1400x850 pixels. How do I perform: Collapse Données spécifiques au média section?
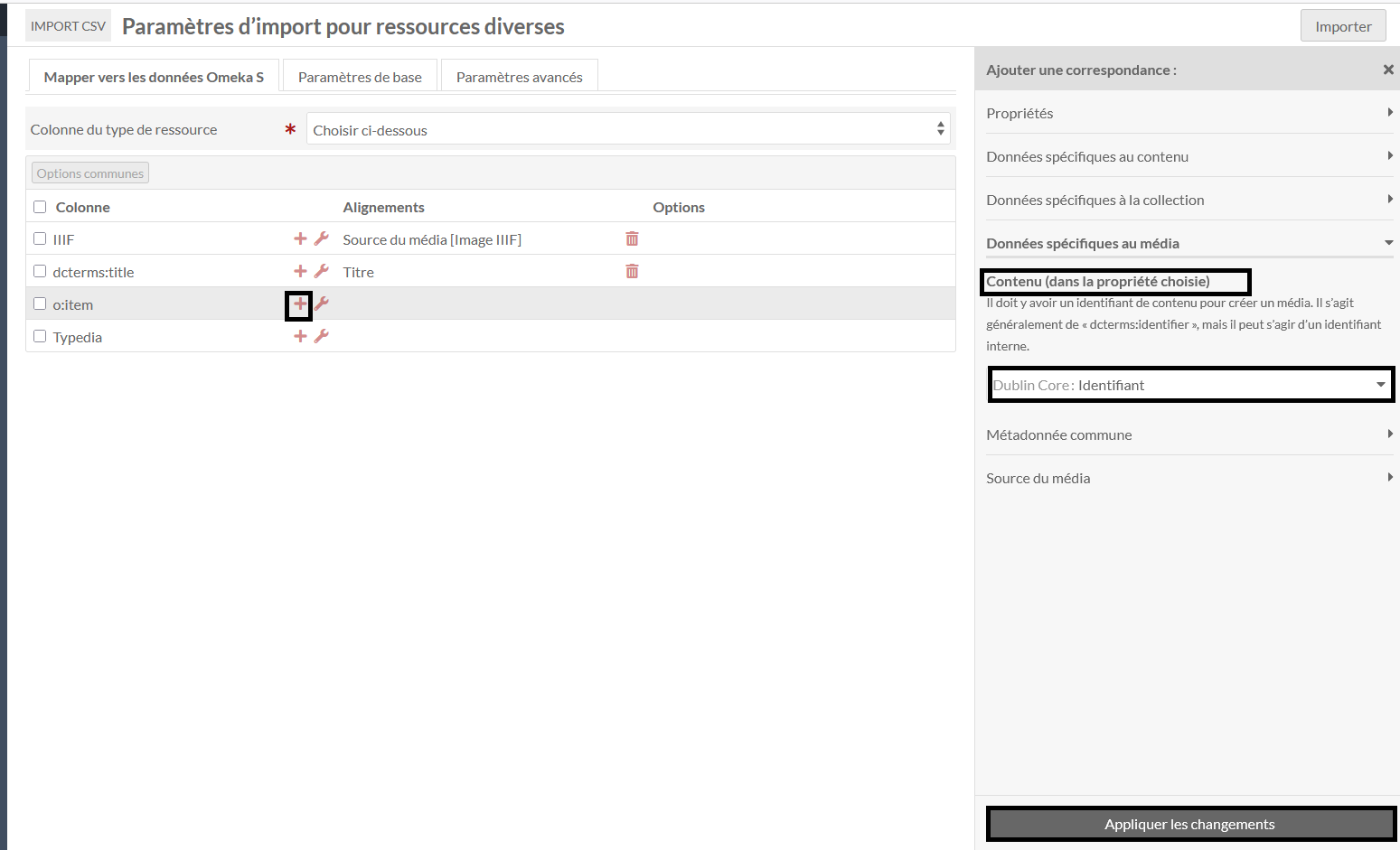[x=1189, y=243]
